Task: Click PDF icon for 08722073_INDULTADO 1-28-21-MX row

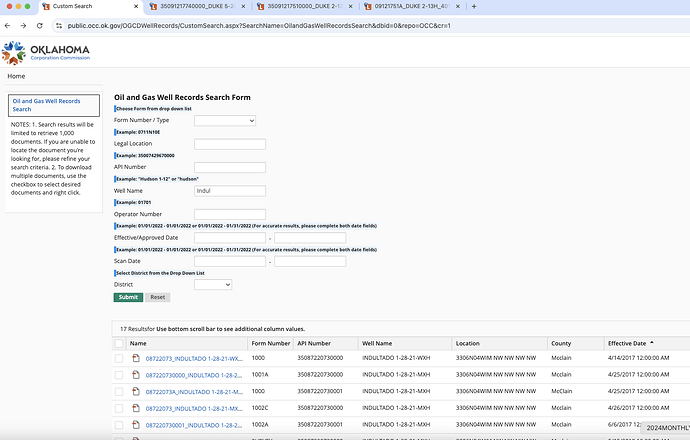Action: [136, 408]
